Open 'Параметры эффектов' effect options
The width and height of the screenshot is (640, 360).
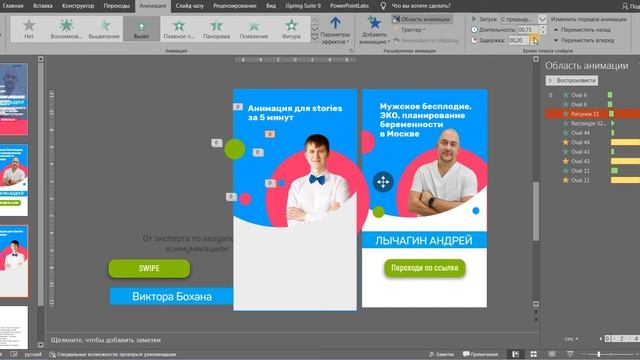click(x=335, y=31)
